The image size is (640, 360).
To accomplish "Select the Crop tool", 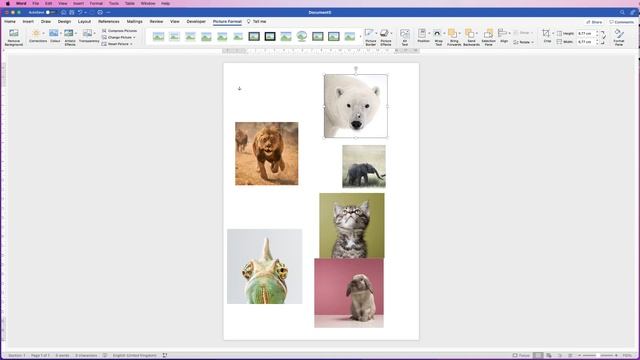I will coord(546,36).
